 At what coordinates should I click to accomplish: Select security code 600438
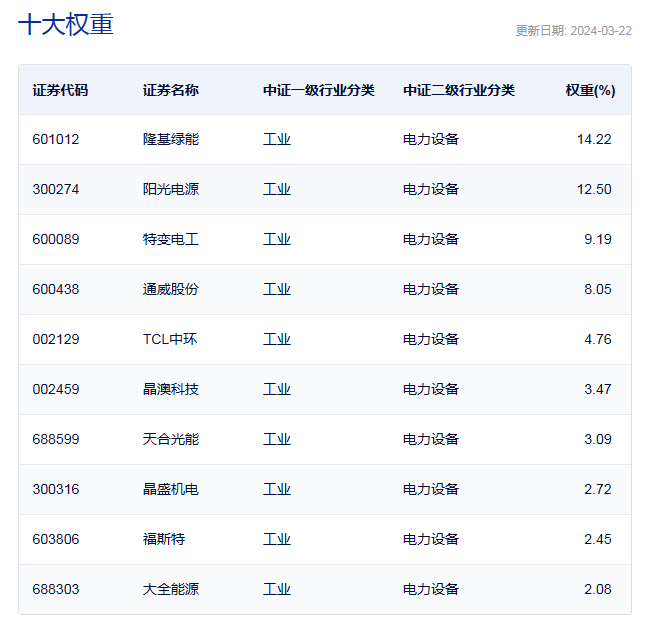(x=55, y=289)
